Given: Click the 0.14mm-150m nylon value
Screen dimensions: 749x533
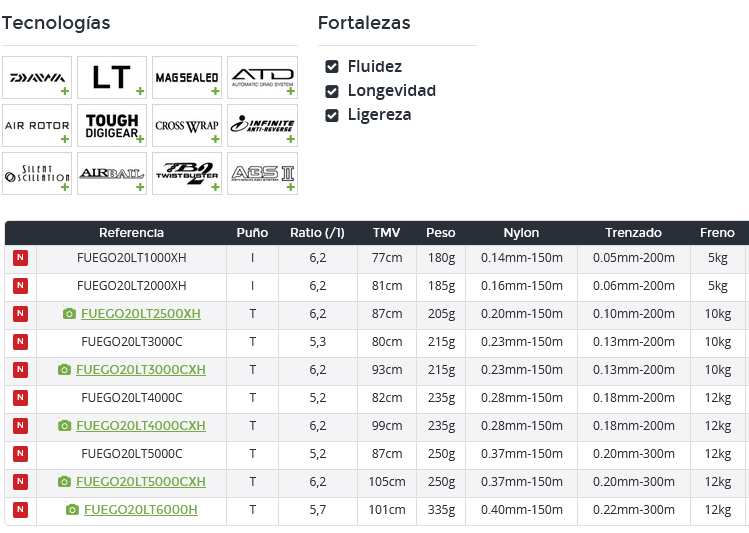Looking at the screenshot, I should (x=522, y=258).
